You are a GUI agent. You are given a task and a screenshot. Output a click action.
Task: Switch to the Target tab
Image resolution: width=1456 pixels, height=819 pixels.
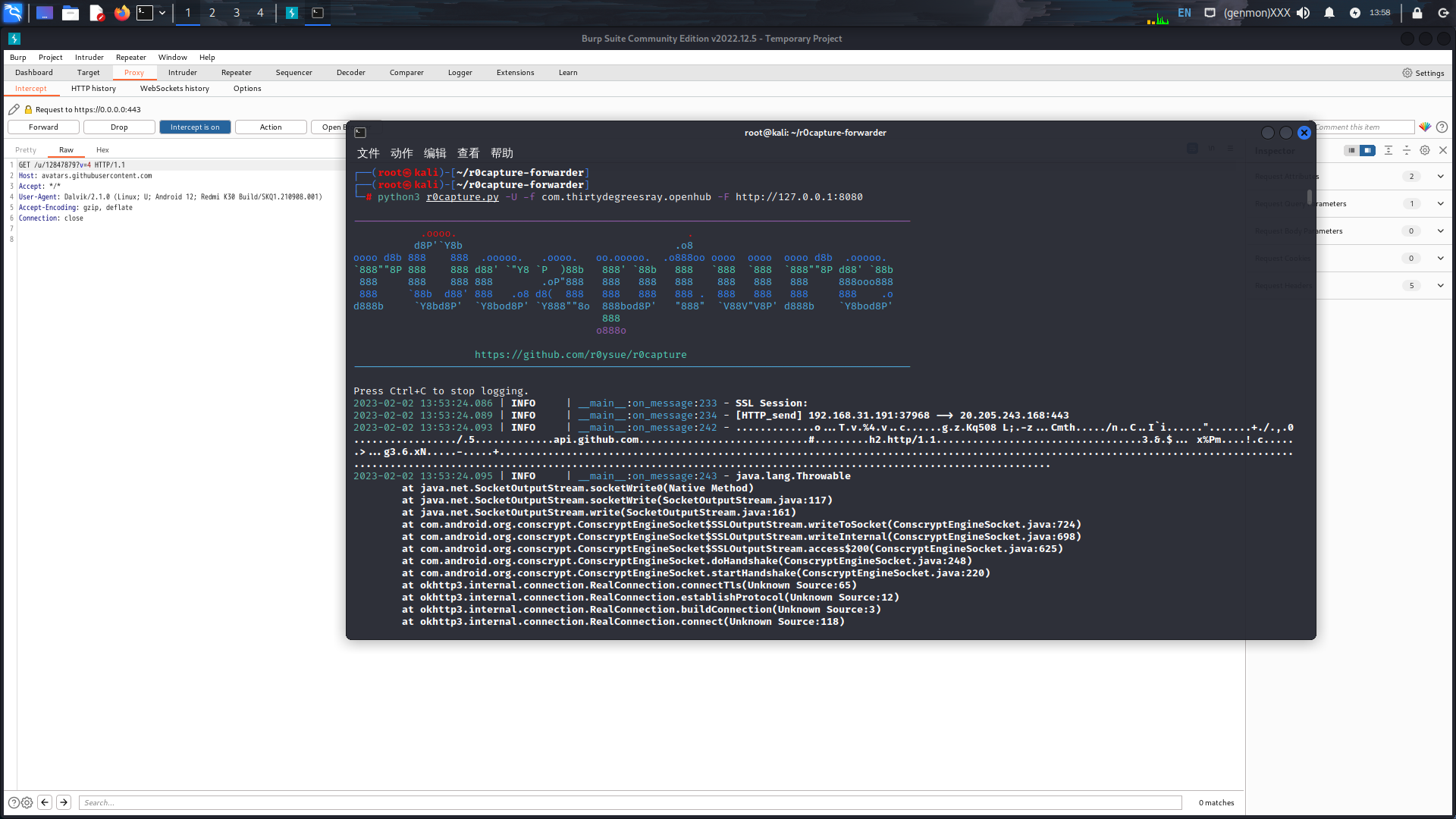point(88,73)
